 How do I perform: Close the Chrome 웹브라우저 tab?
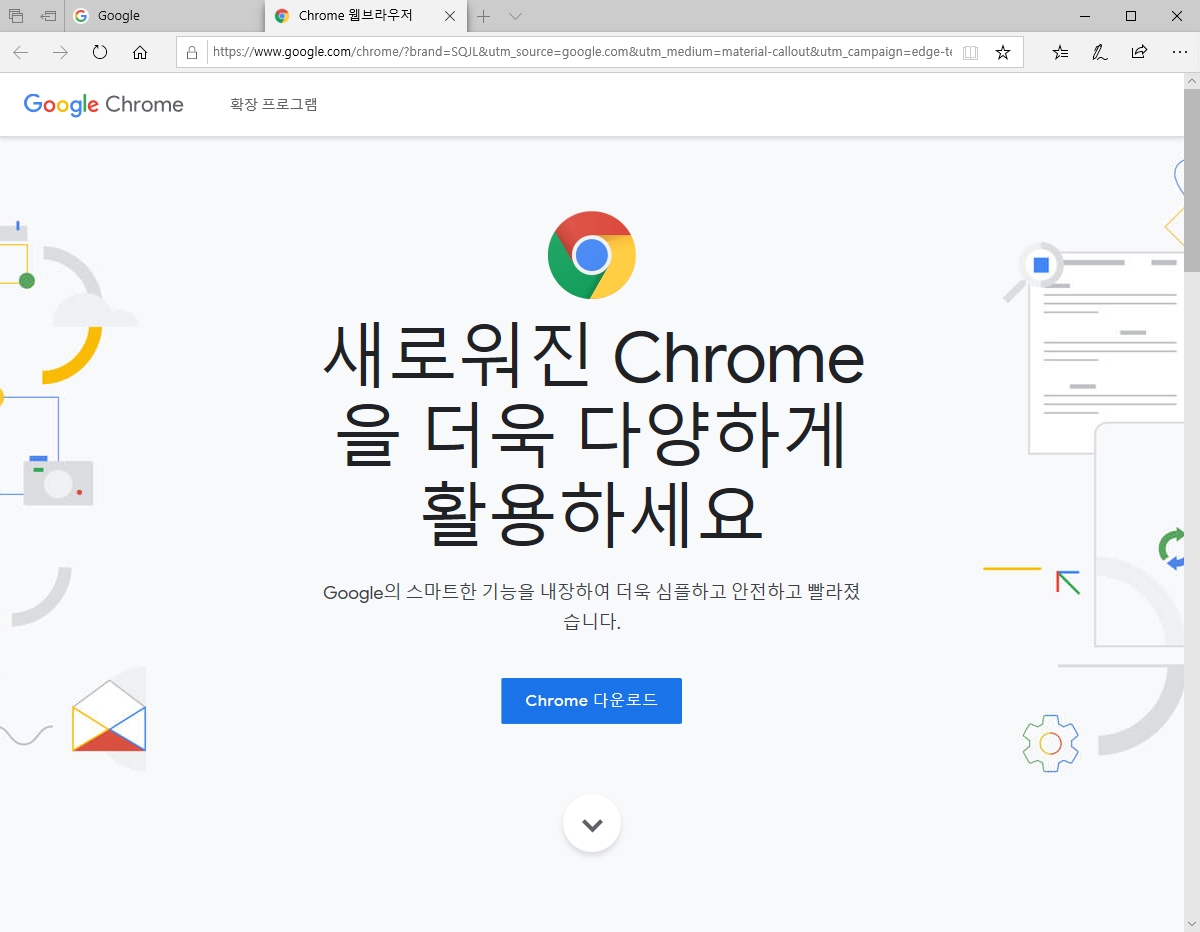(449, 16)
